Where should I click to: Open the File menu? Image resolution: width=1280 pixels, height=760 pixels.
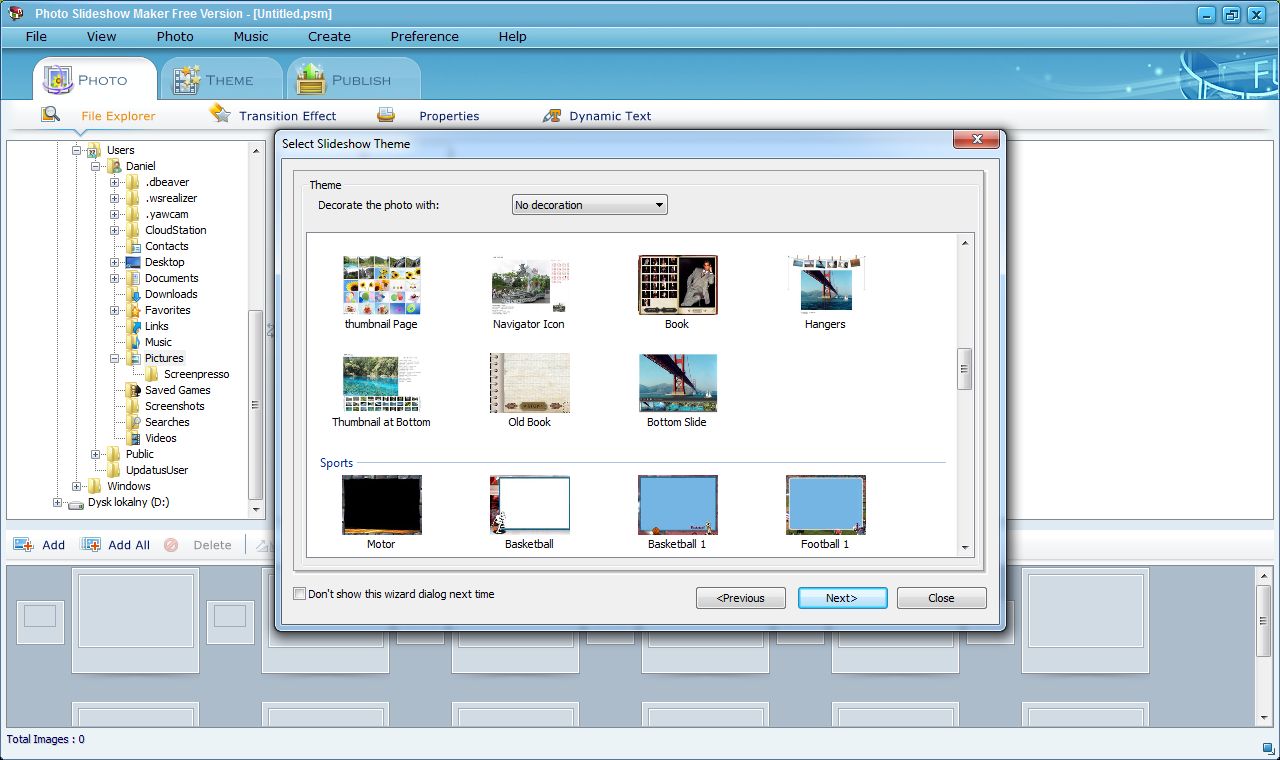pyautogui.click(x=36, y=36)
